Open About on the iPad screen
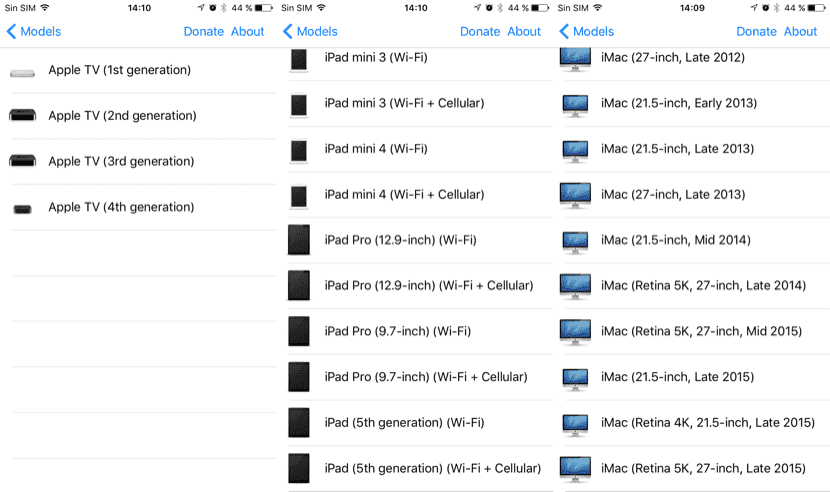Image resolution: width=830 pixels, height=492 pixels. 524,32
